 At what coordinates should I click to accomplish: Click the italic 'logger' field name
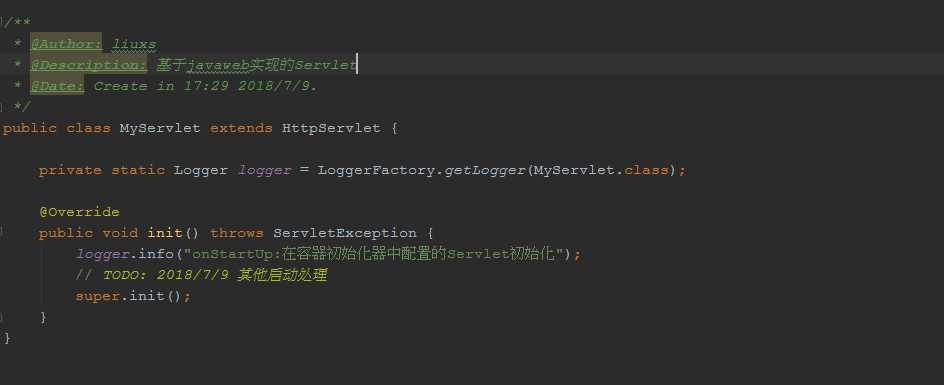click(264, 171)
